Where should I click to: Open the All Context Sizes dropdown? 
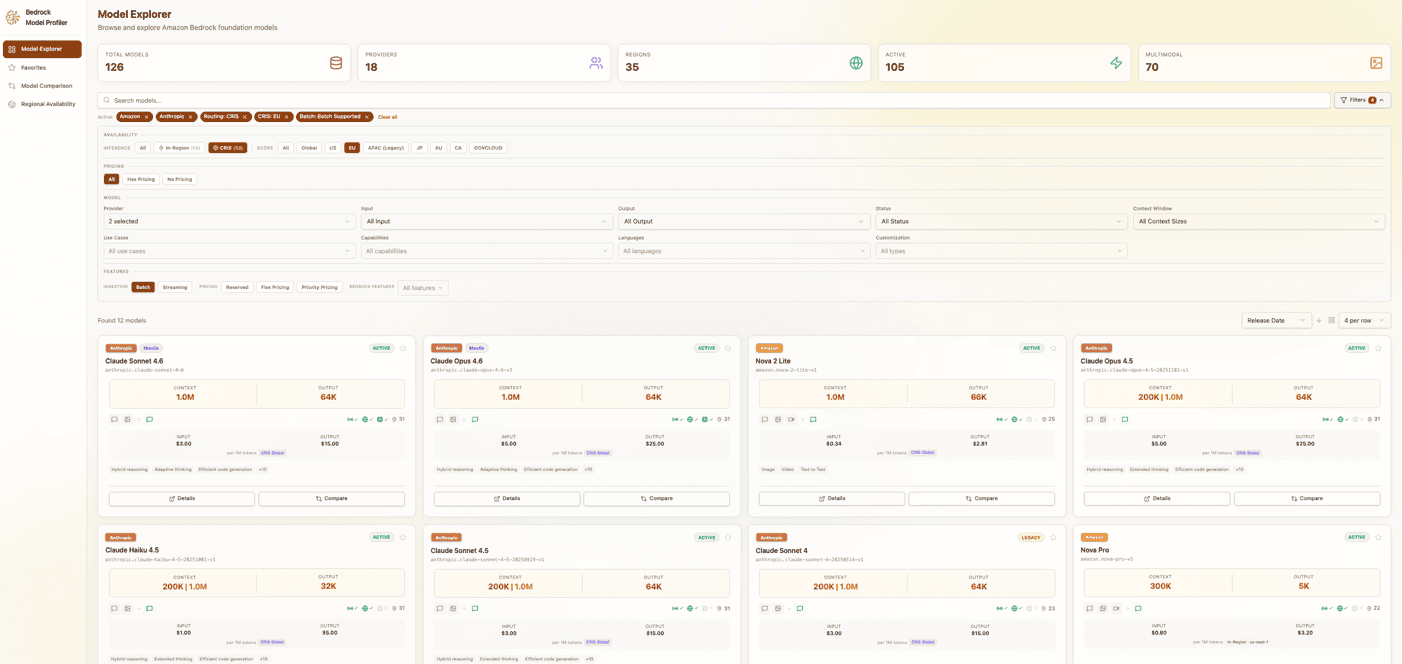[x=1259, y=221]
